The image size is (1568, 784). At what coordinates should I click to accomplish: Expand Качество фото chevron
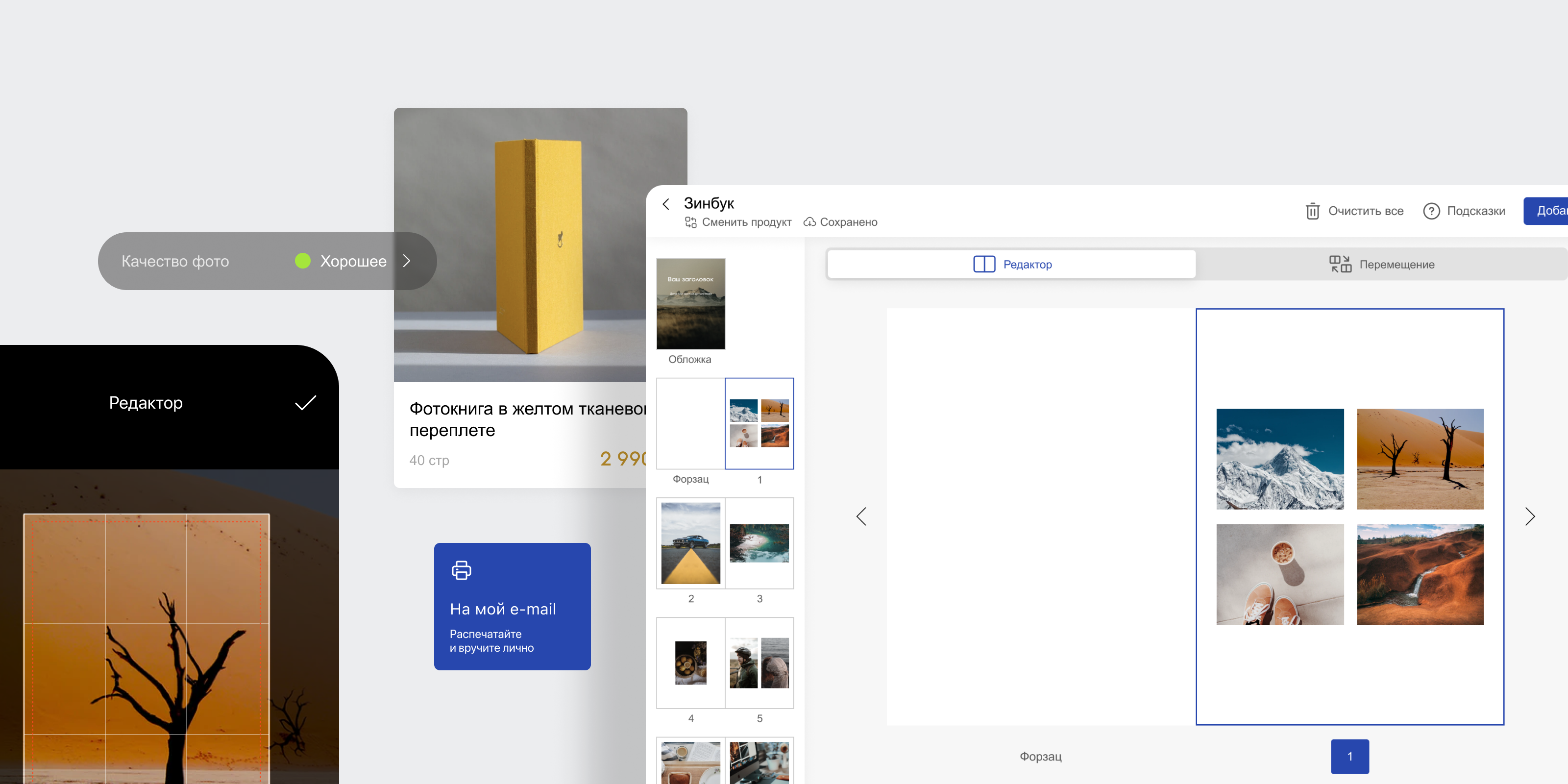[x=407, y=261]
